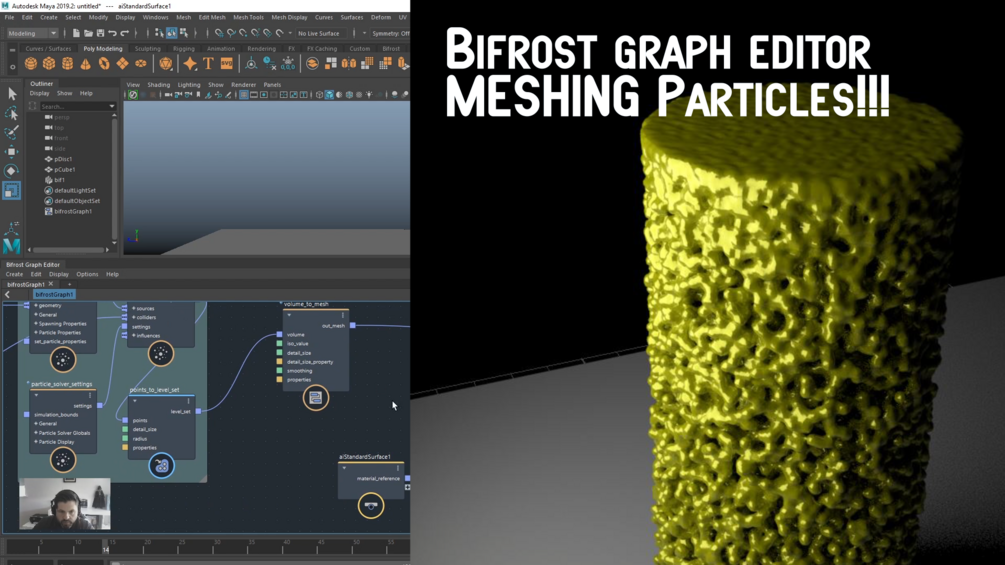The height and width of the screenshot is (565, 1005).
Task: Click the bifrostGraph1 breadcrumb button
Action: click(x=54, y=295)
